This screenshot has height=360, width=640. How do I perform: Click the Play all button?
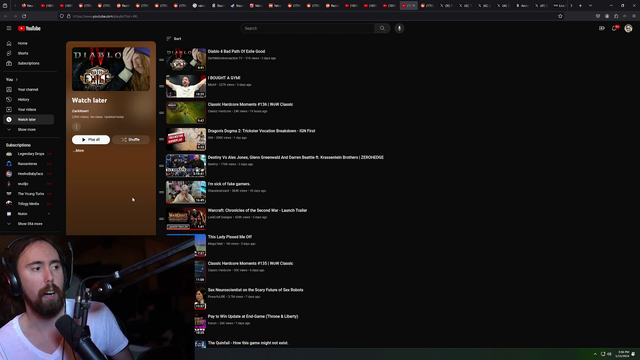pos(91,140)
